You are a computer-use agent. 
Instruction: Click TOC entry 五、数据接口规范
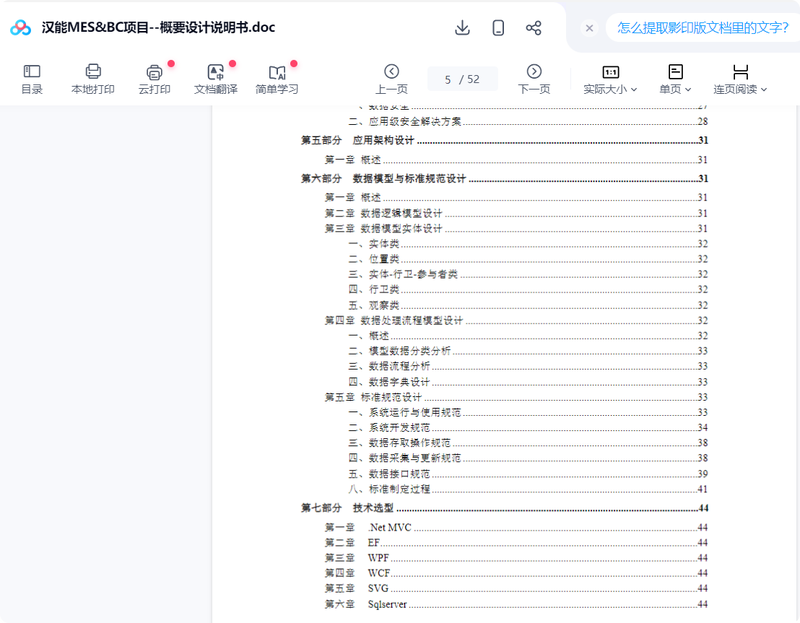(x=528, y=474)
